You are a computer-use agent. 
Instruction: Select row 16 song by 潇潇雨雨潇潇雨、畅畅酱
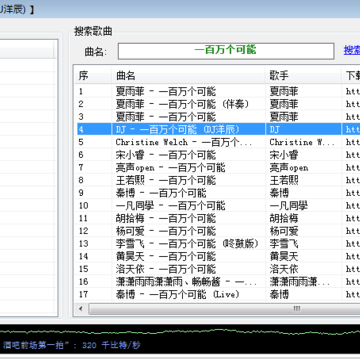pos(186,281)
